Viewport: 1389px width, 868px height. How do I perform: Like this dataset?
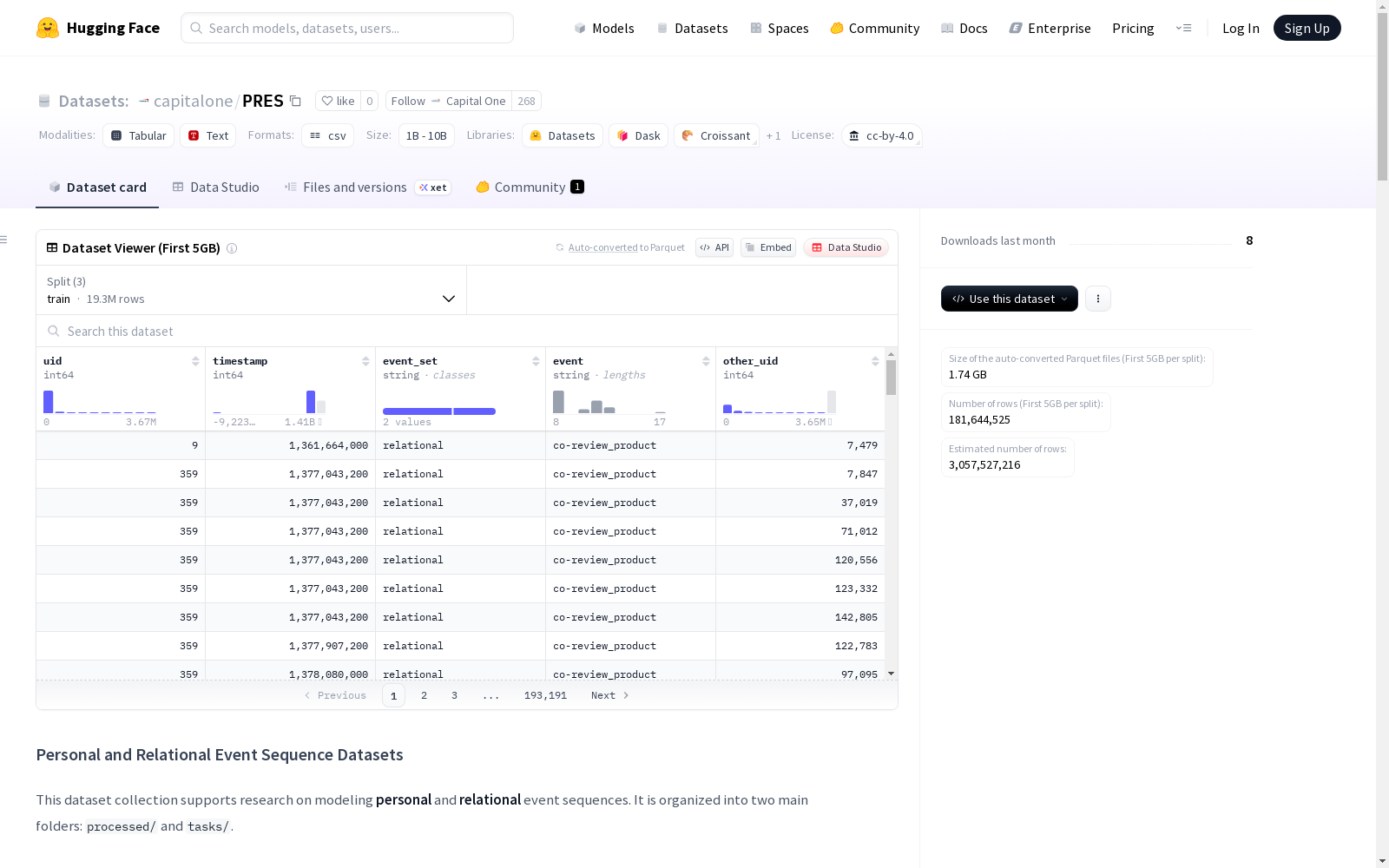pos(339,101)
